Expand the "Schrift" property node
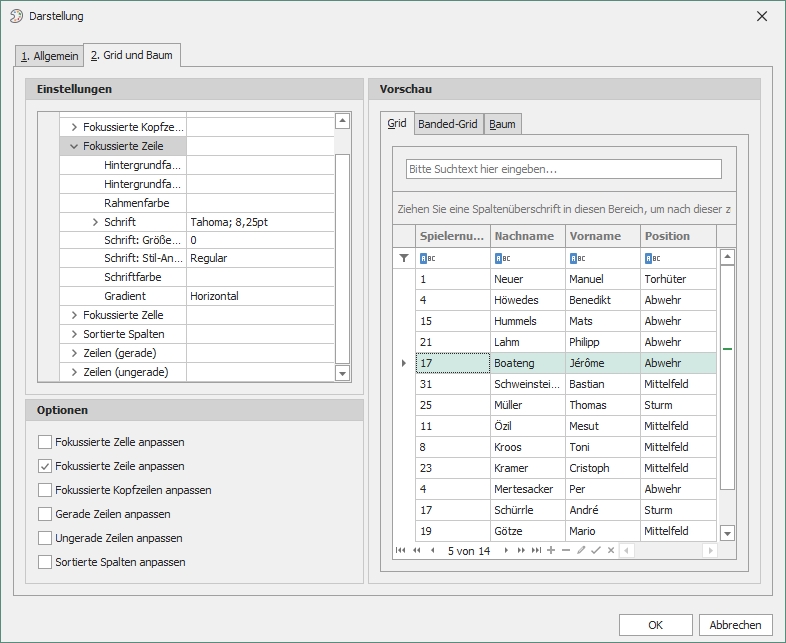Image resolution: width=786 pixels, height=643 pixels. (x=95, y=222)
